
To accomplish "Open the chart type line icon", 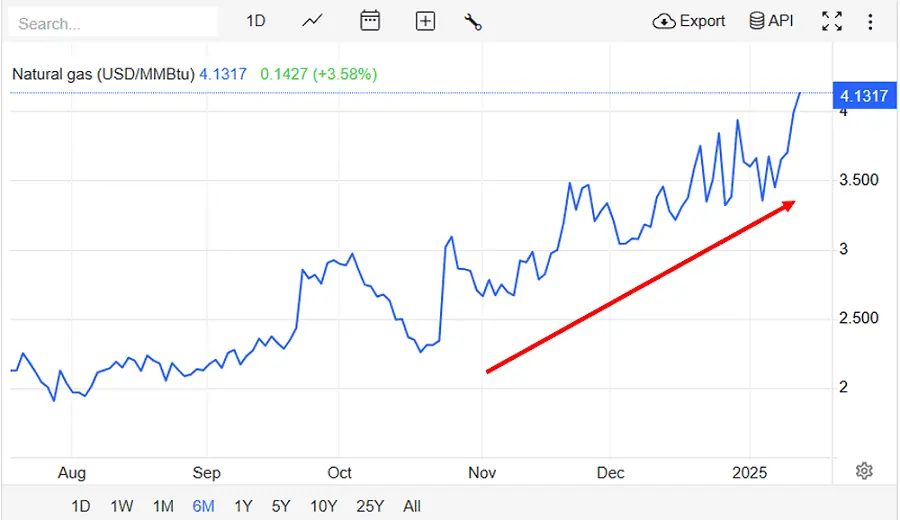I will 312,21.
